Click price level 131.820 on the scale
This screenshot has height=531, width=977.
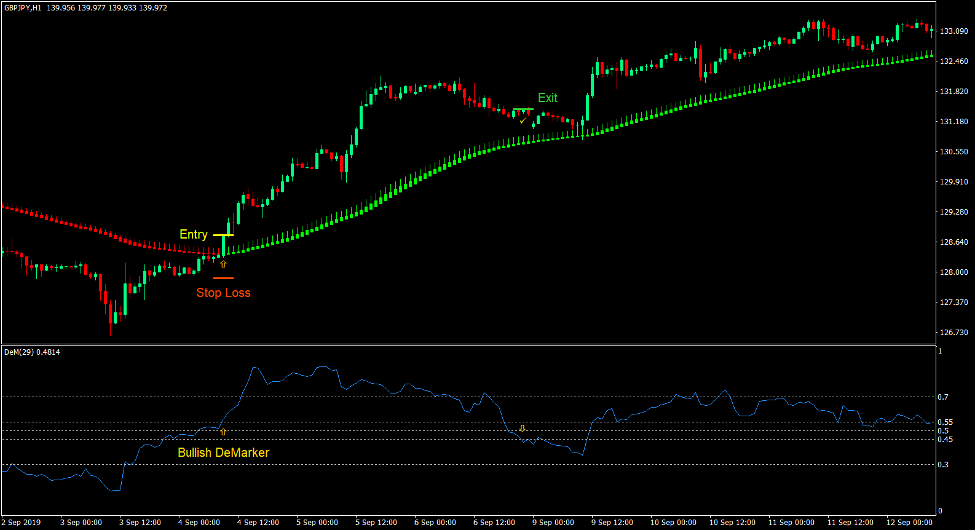click(x=954, y=92)
